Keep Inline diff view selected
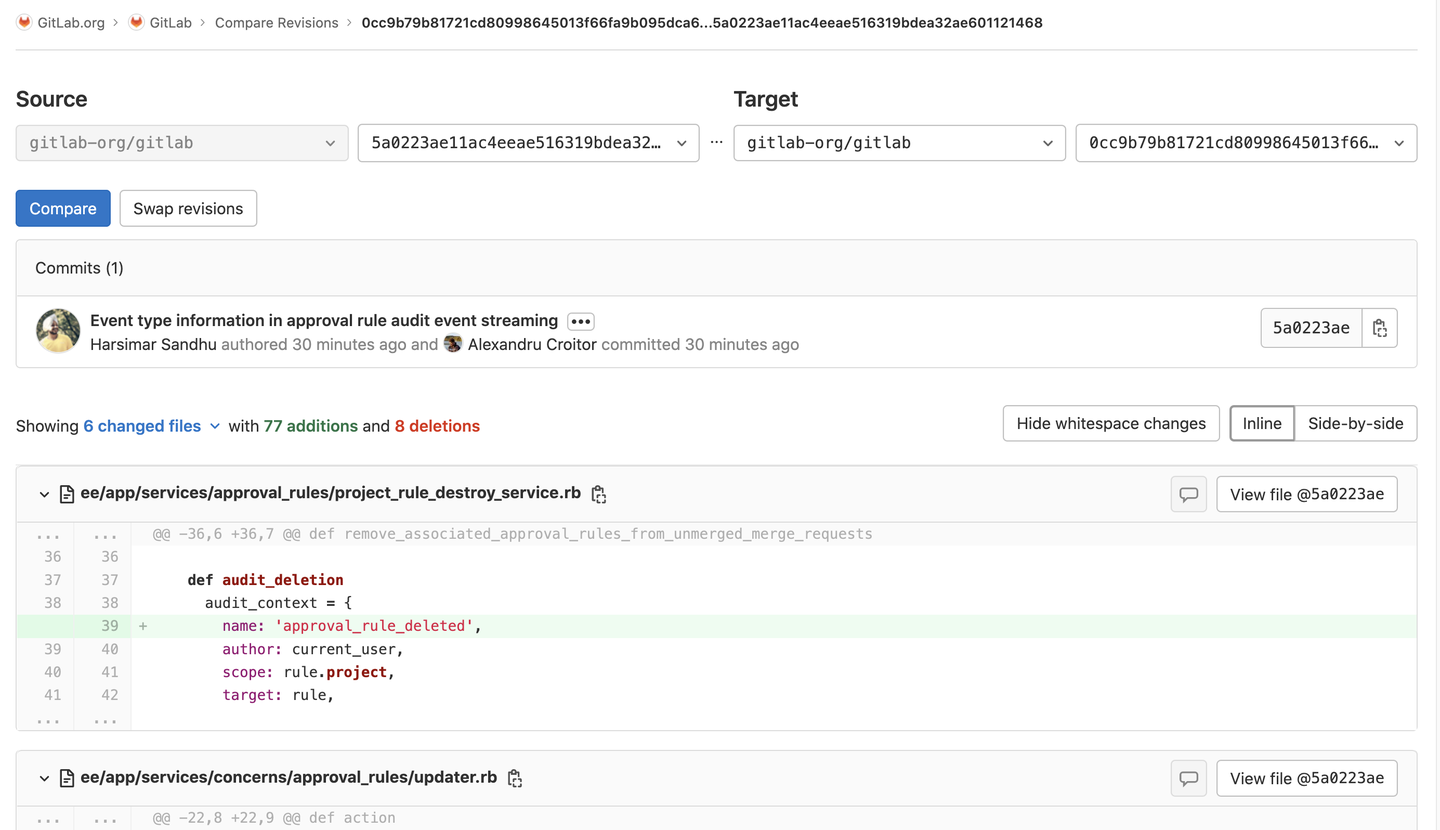This screenshot has width=1440, height=830. (x=1261, y=423)
